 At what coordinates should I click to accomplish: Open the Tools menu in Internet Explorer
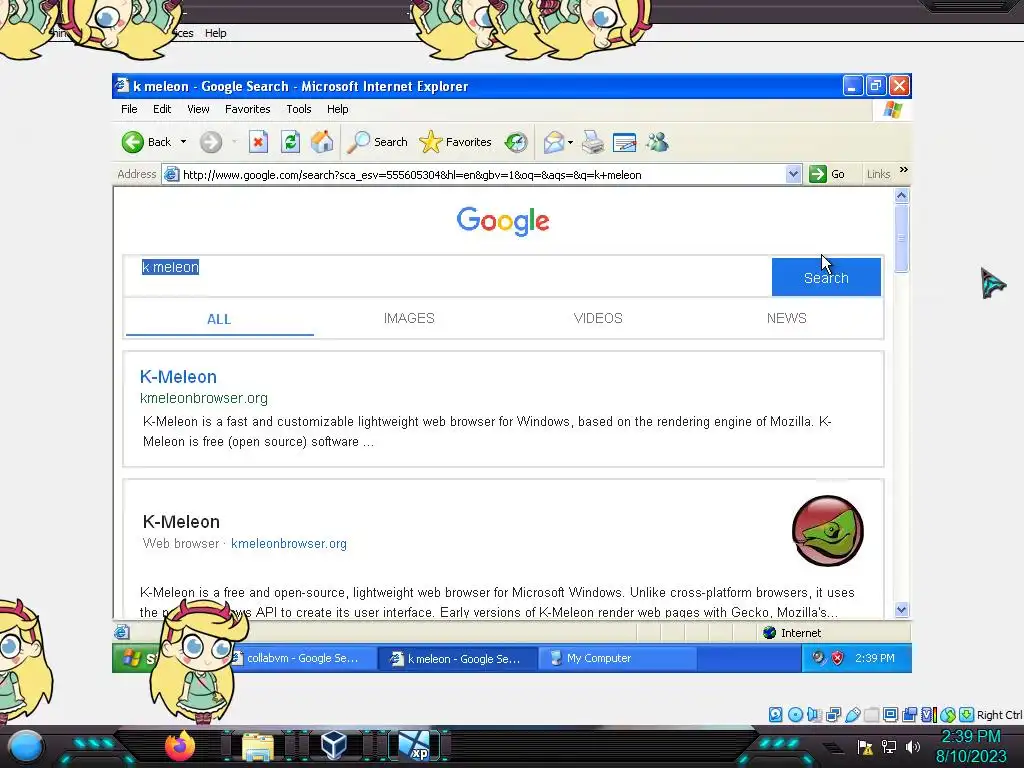click(298, 109)
